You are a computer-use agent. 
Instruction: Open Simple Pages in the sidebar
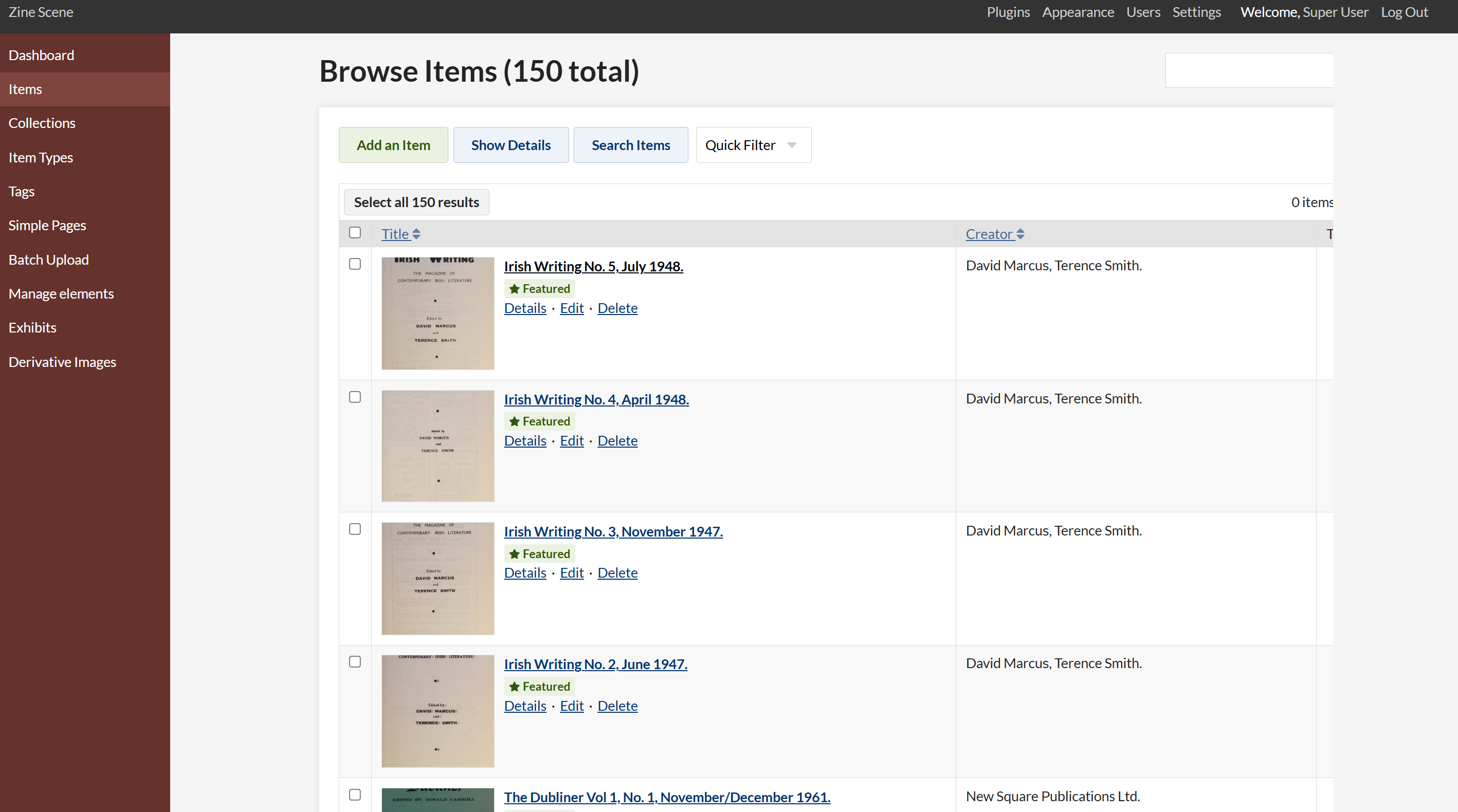[x=85, y=226]
